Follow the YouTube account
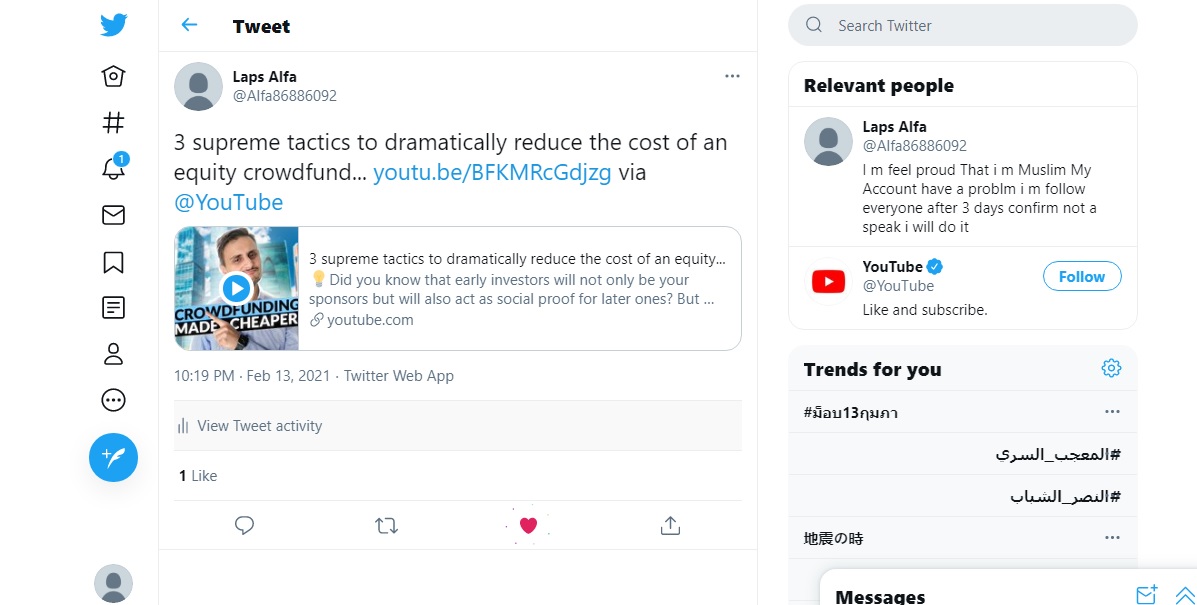Image resolution: width=1197 pixels, height=605 pixels. click(x=1082, y=276)
